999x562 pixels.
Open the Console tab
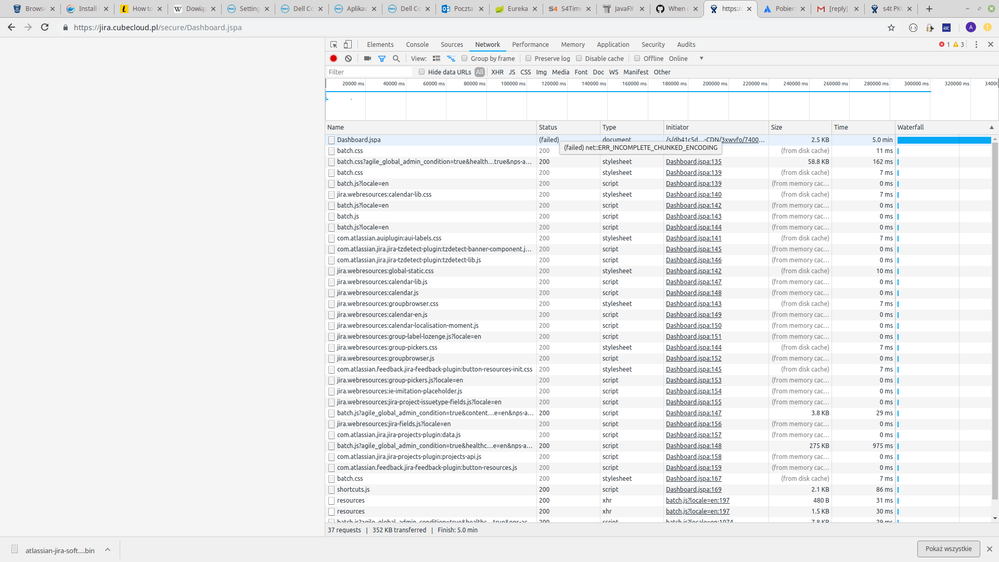coord(417,45)
